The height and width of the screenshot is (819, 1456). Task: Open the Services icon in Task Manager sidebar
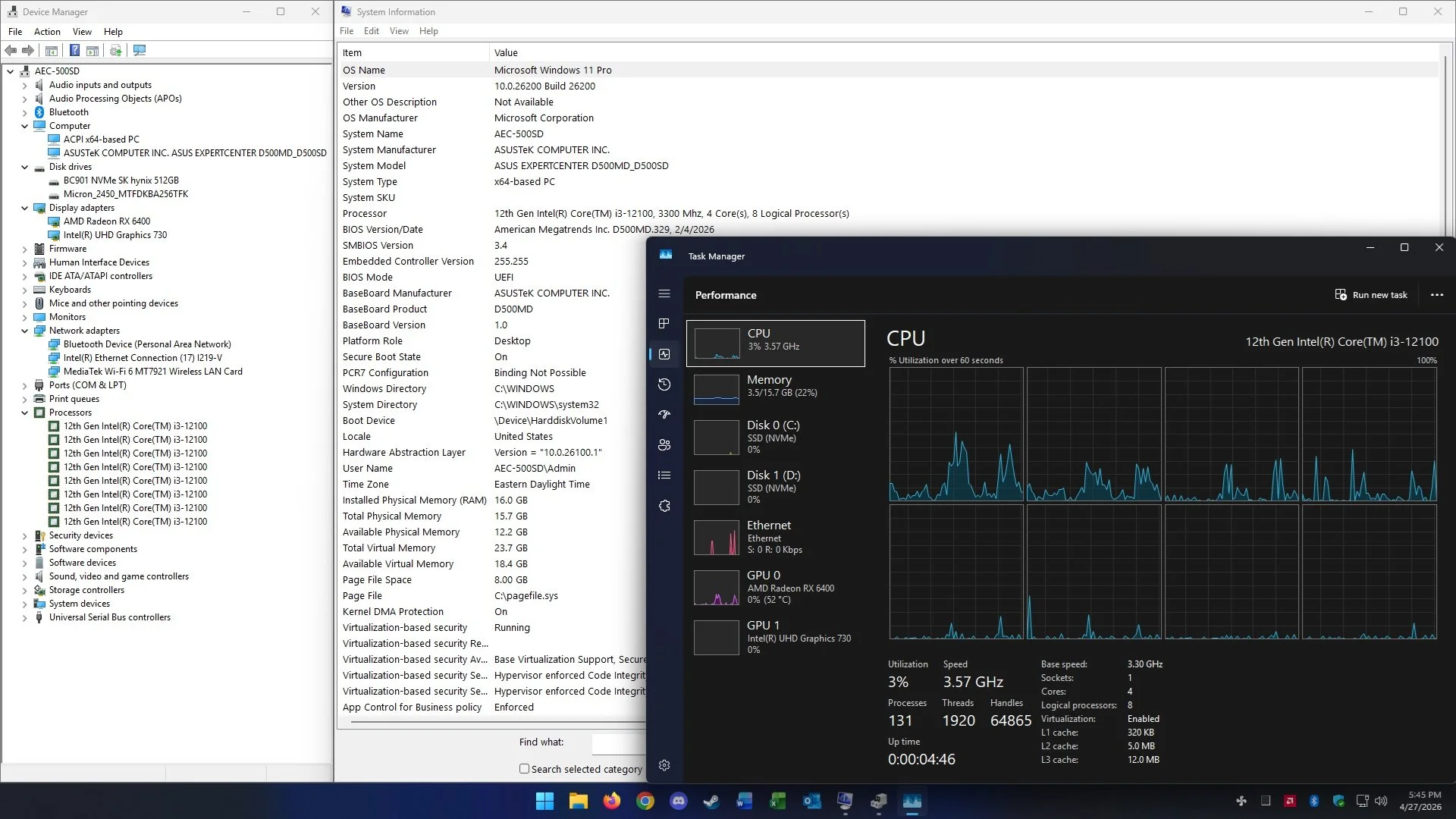(x=664, y=506)
